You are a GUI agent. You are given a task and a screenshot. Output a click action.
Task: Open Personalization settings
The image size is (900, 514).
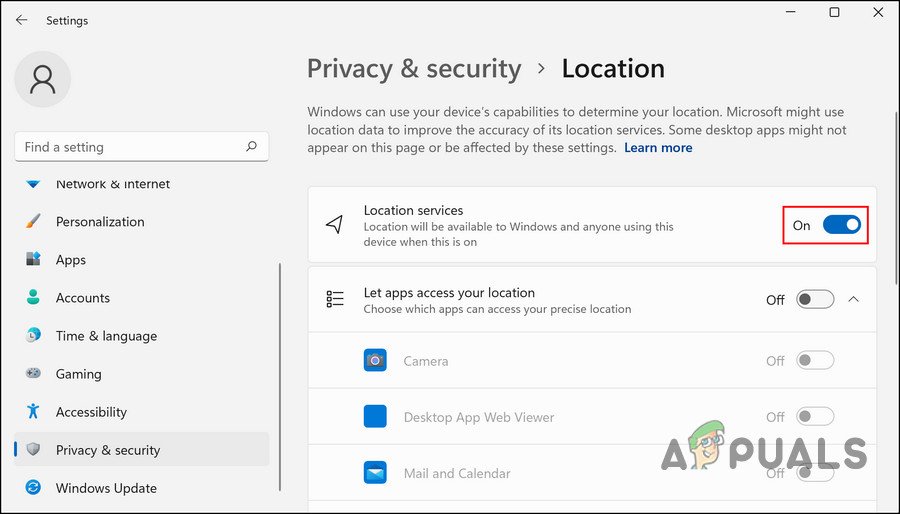142,221
